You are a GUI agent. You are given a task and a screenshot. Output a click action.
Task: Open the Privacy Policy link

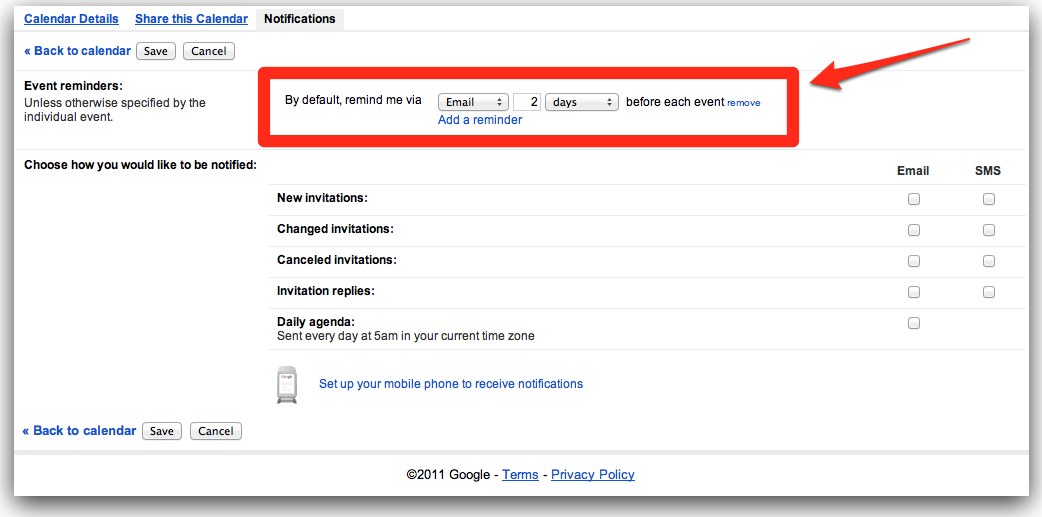tap(592, 475)
